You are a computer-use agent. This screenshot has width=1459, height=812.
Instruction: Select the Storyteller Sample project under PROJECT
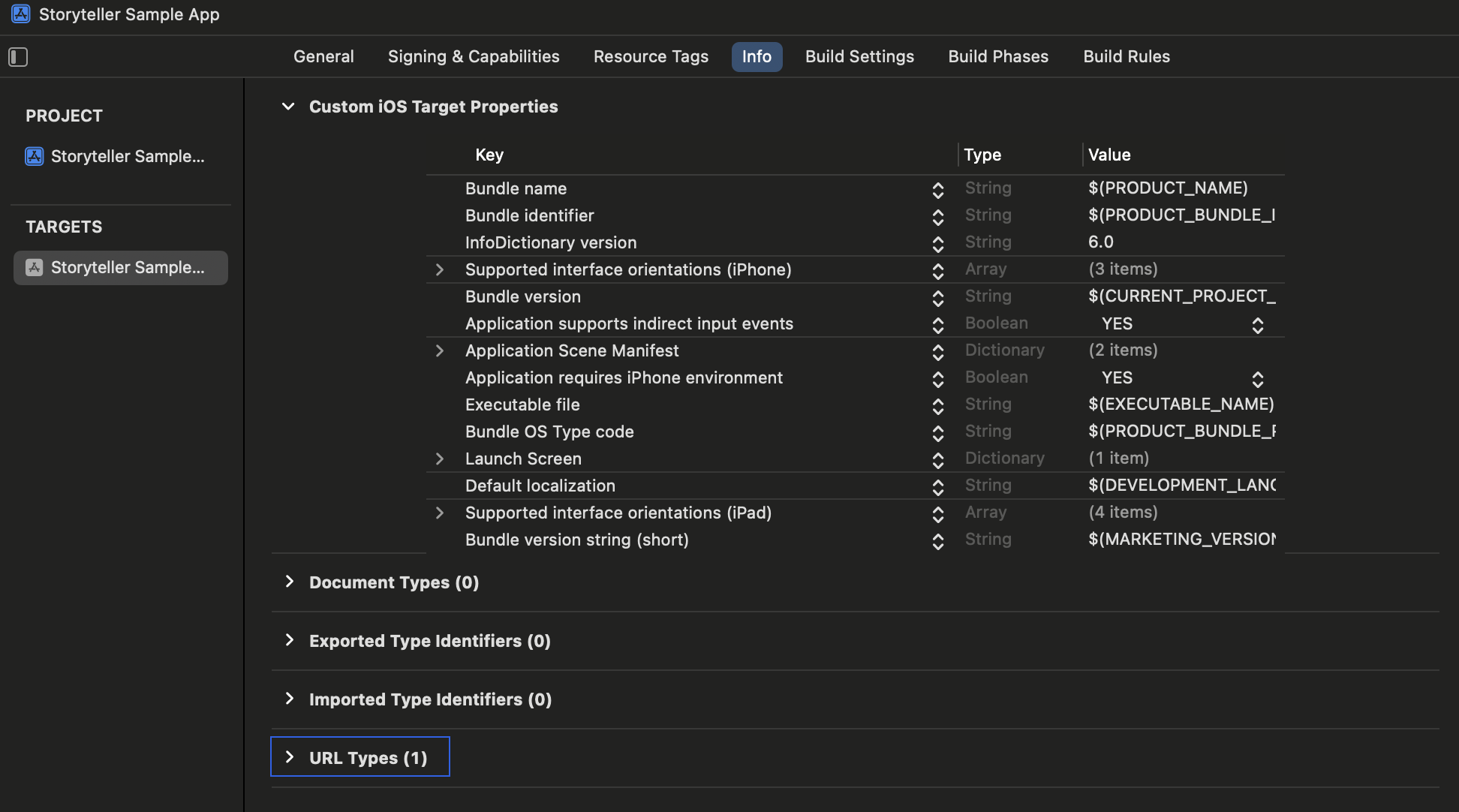[x=120, y=156]
